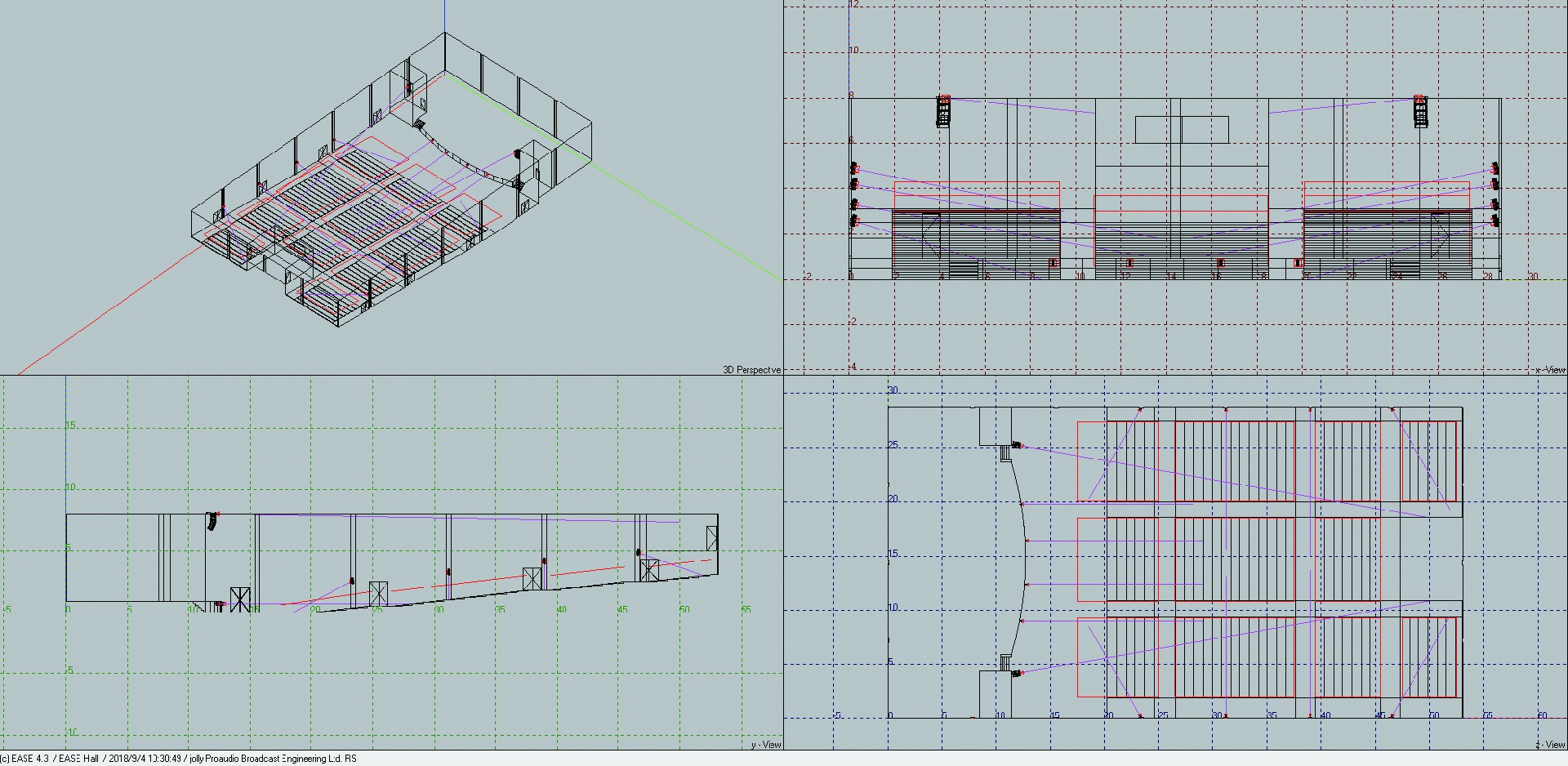Select the top-right rear audience area in z-View
Viewport: 1568px width, 766px height.
click(x=1429, y=461)
